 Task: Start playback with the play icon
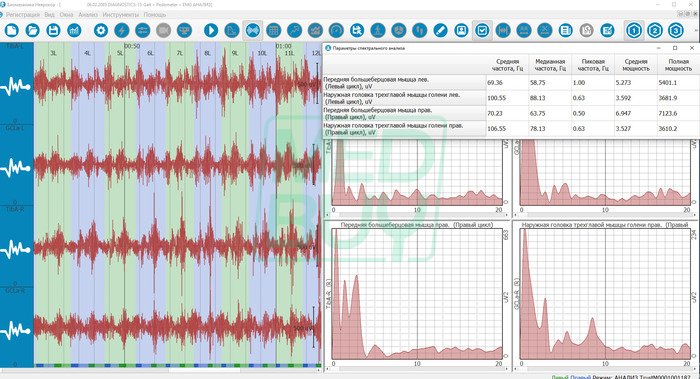pyautogui.click(x=211, y=30)
